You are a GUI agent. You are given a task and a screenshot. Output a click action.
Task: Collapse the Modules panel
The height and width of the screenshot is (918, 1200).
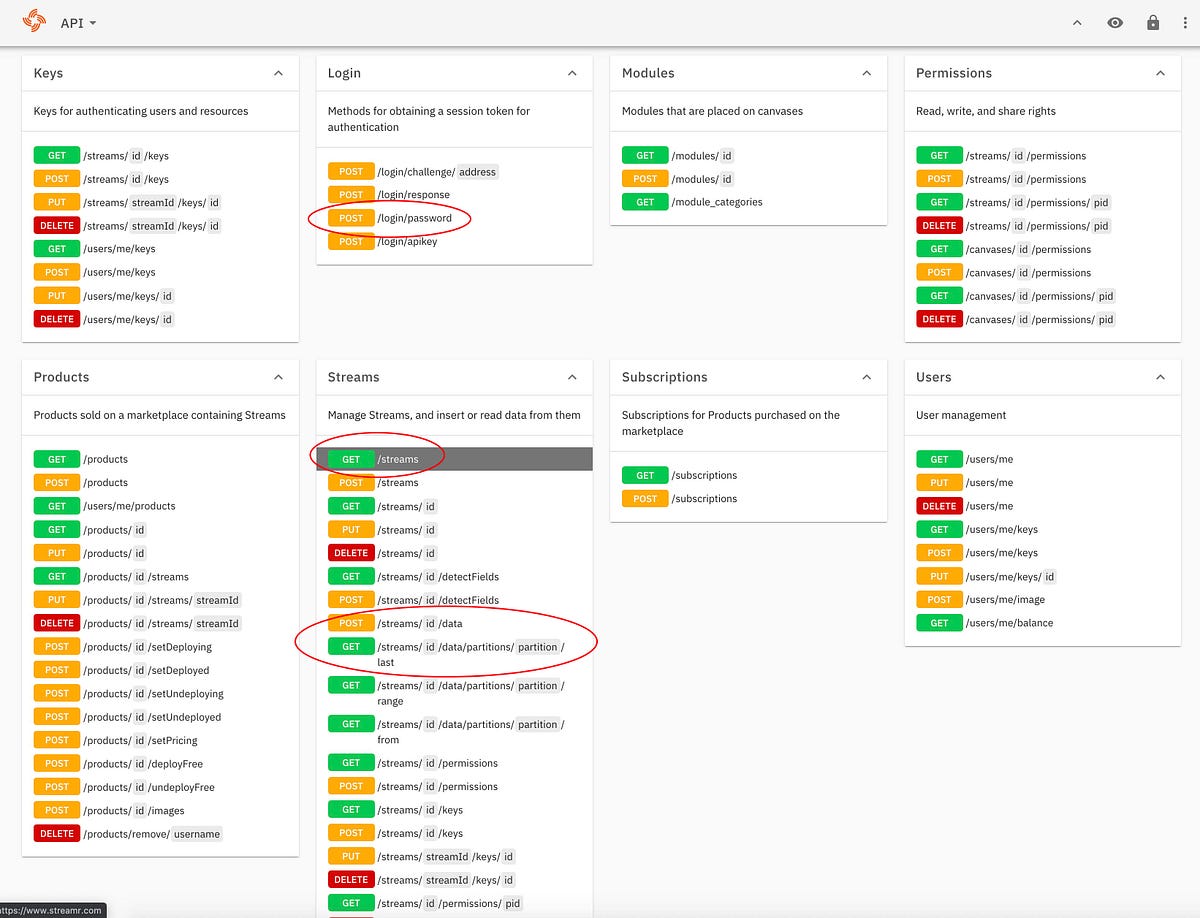pyautogui.click(x=867, y=73)
